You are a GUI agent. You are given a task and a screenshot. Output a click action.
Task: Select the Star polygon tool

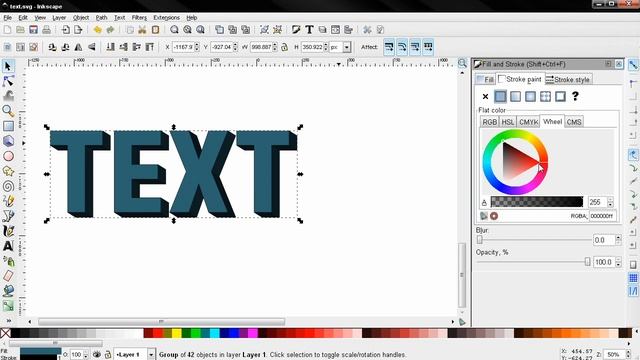pos(8,171)
